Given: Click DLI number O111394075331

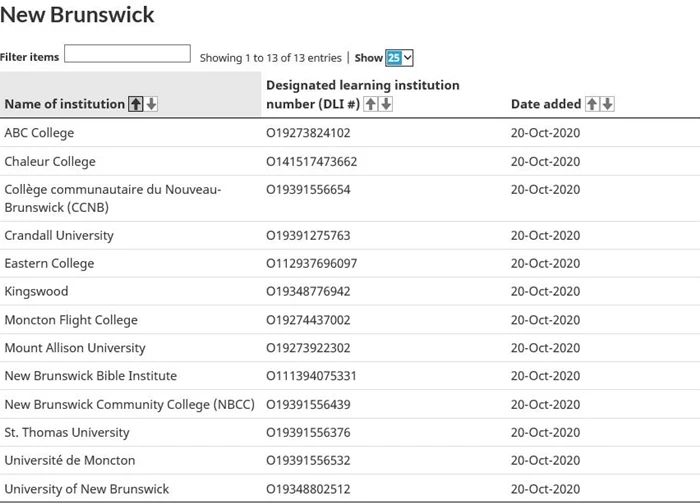Looking at the screenshot, I should [311, 376].
